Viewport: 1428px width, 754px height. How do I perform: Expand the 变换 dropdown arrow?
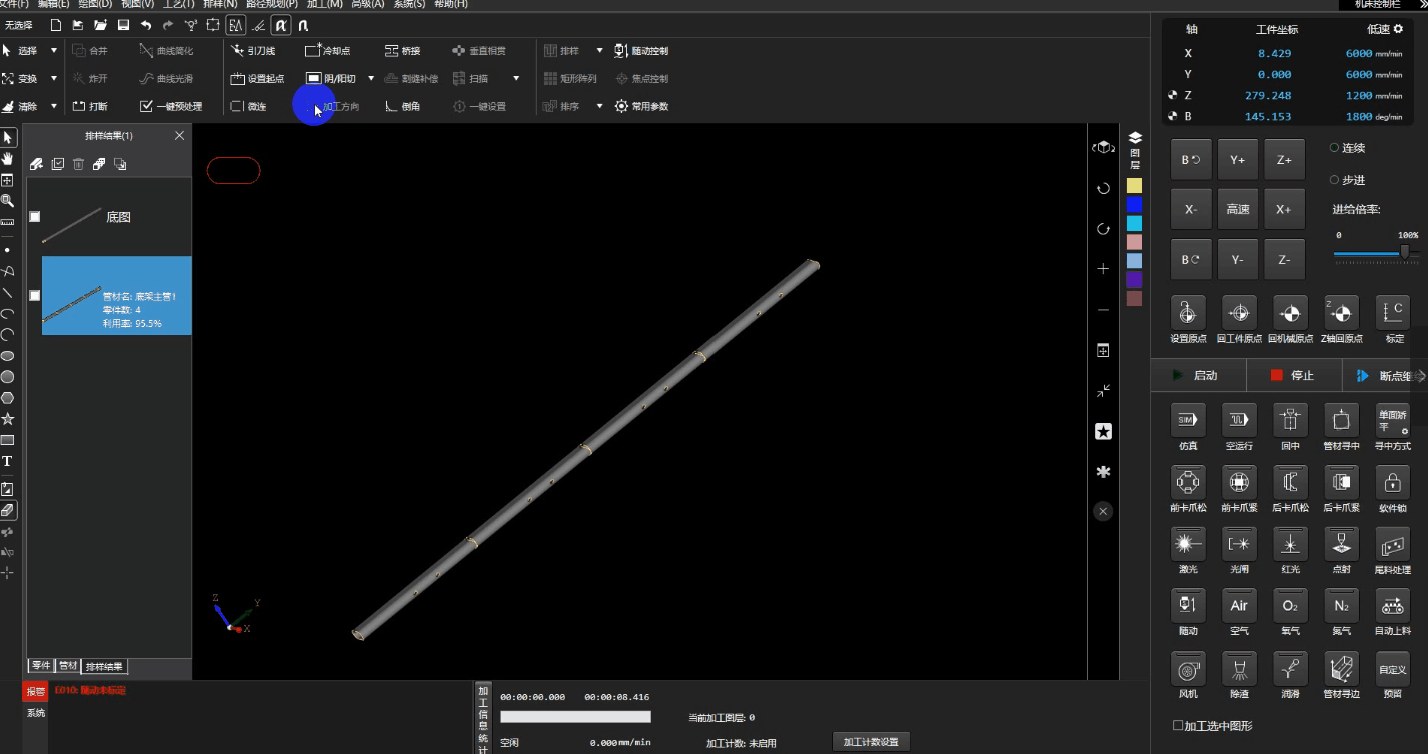pos(53,78)
